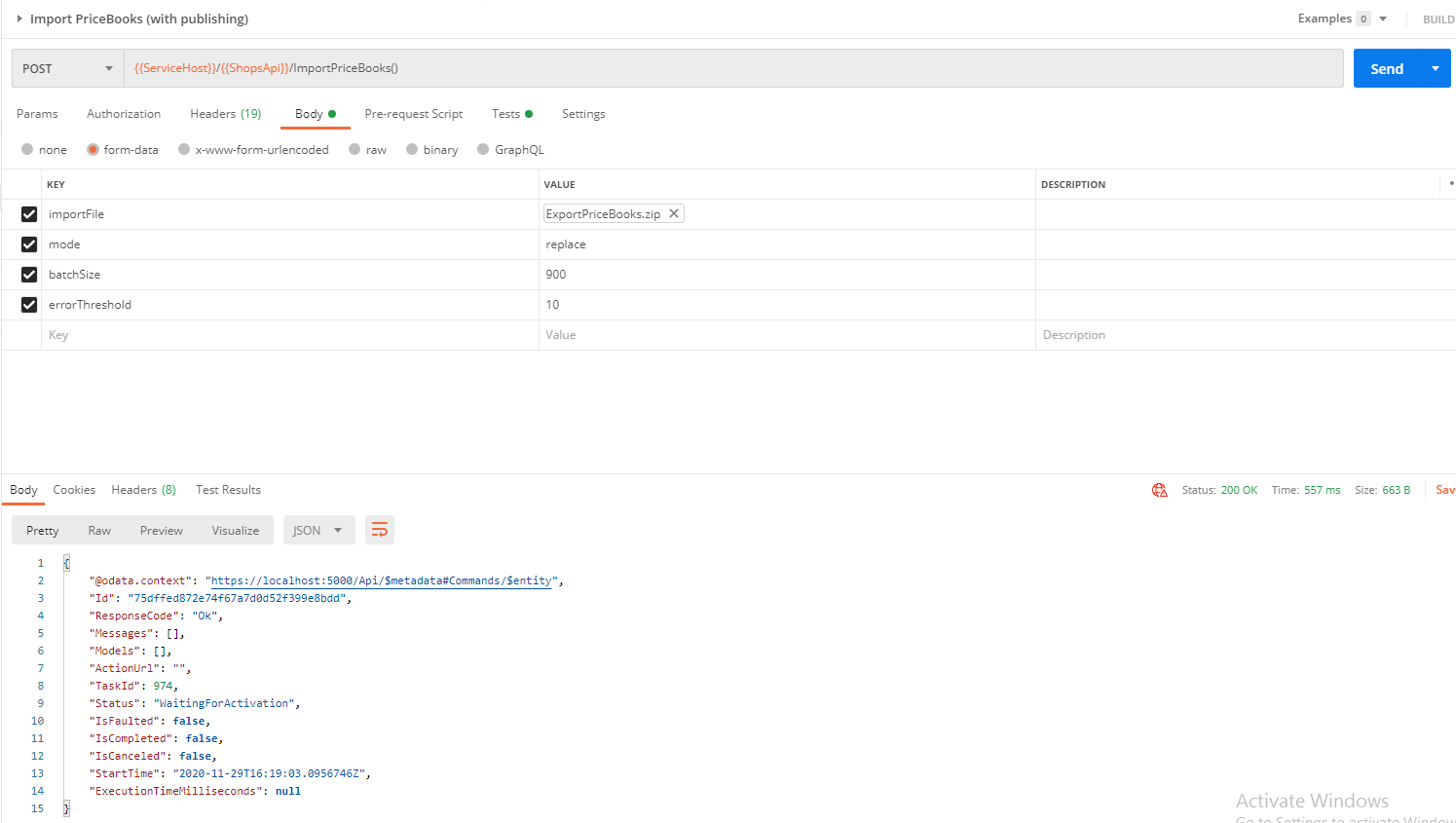
Task: Switch to response Headers (8) tab
Action: [x=143, y=490]
